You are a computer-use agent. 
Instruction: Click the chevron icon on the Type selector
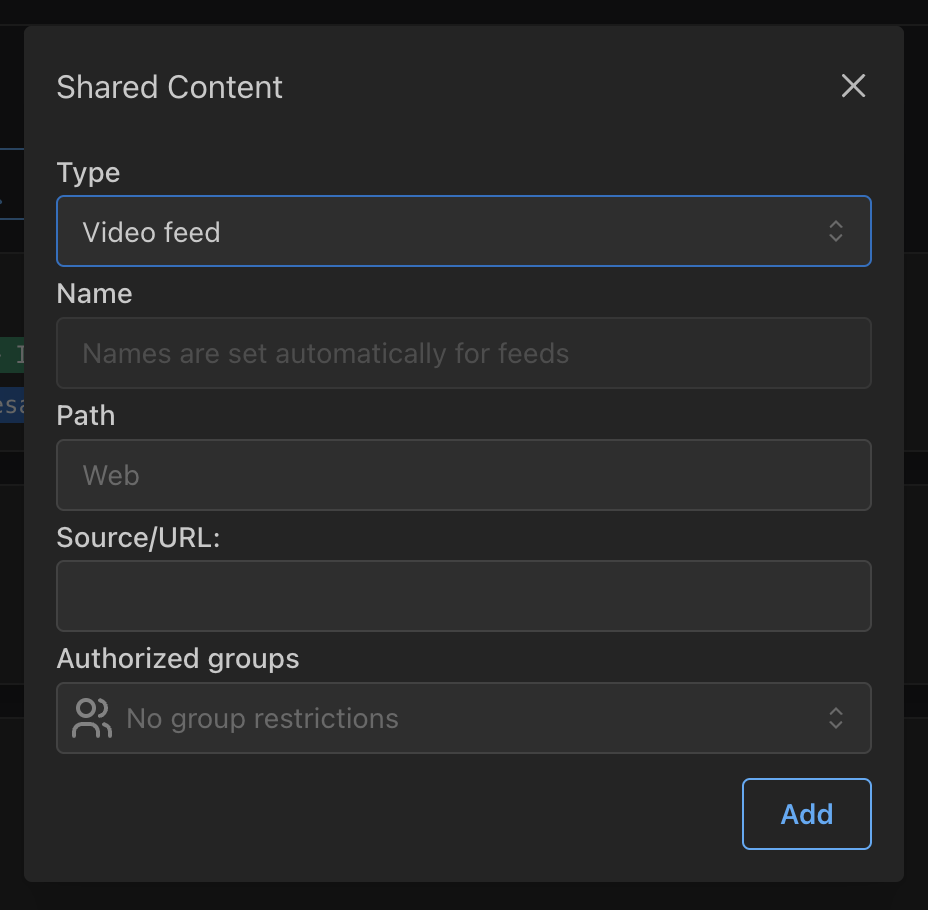click(836, 231)
